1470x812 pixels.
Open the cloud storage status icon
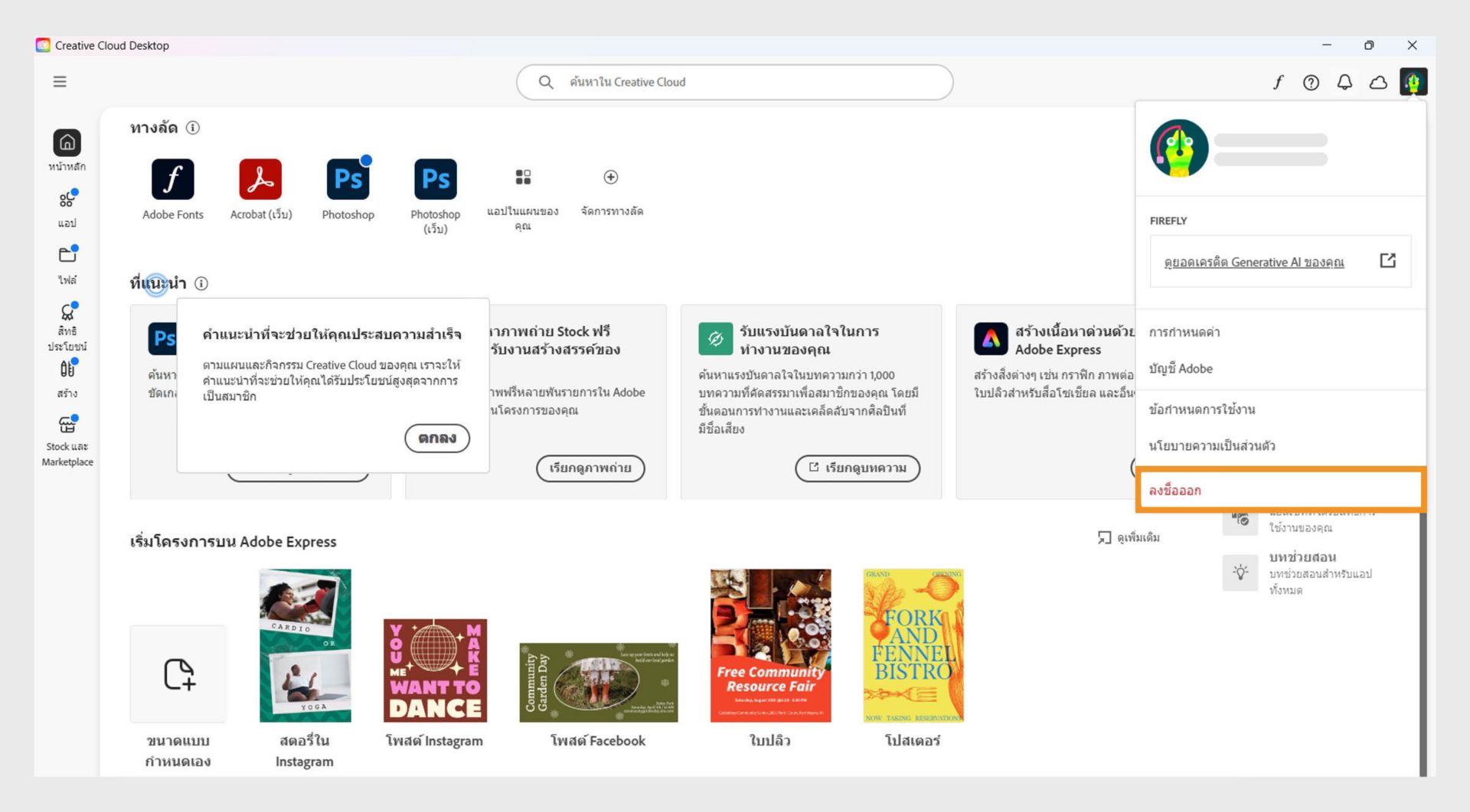(1377, 82)
